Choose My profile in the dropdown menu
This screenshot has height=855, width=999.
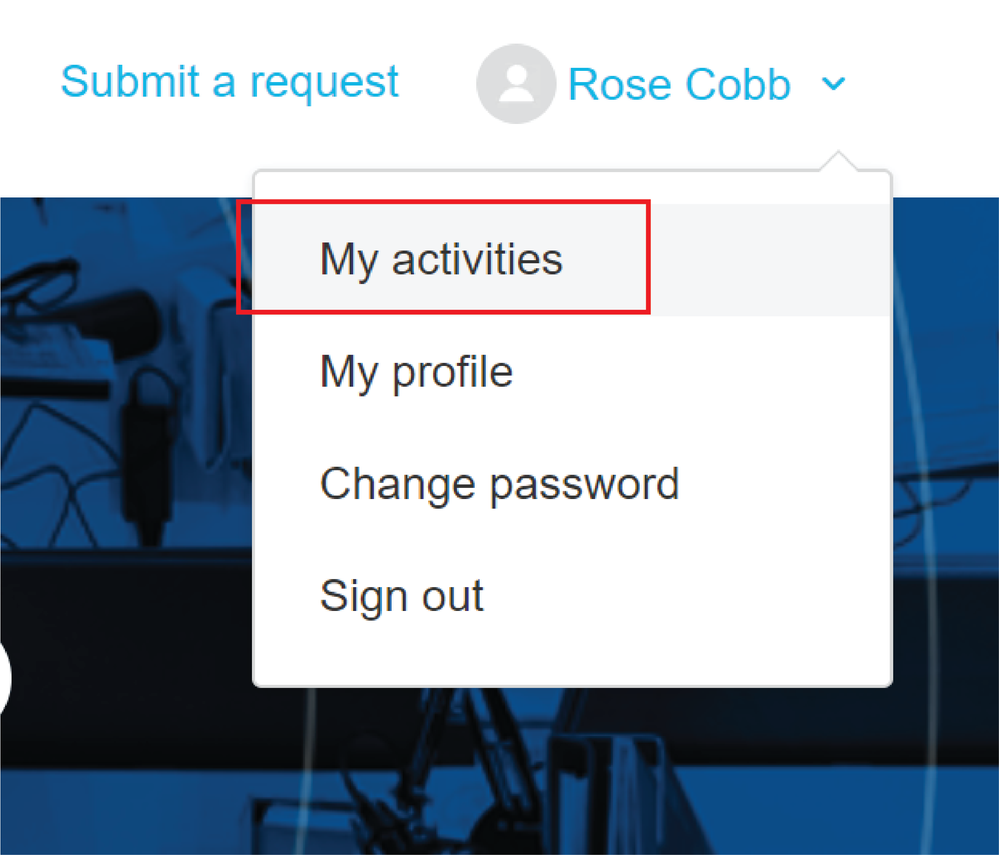pyautogui.click(x=416, y=372)
